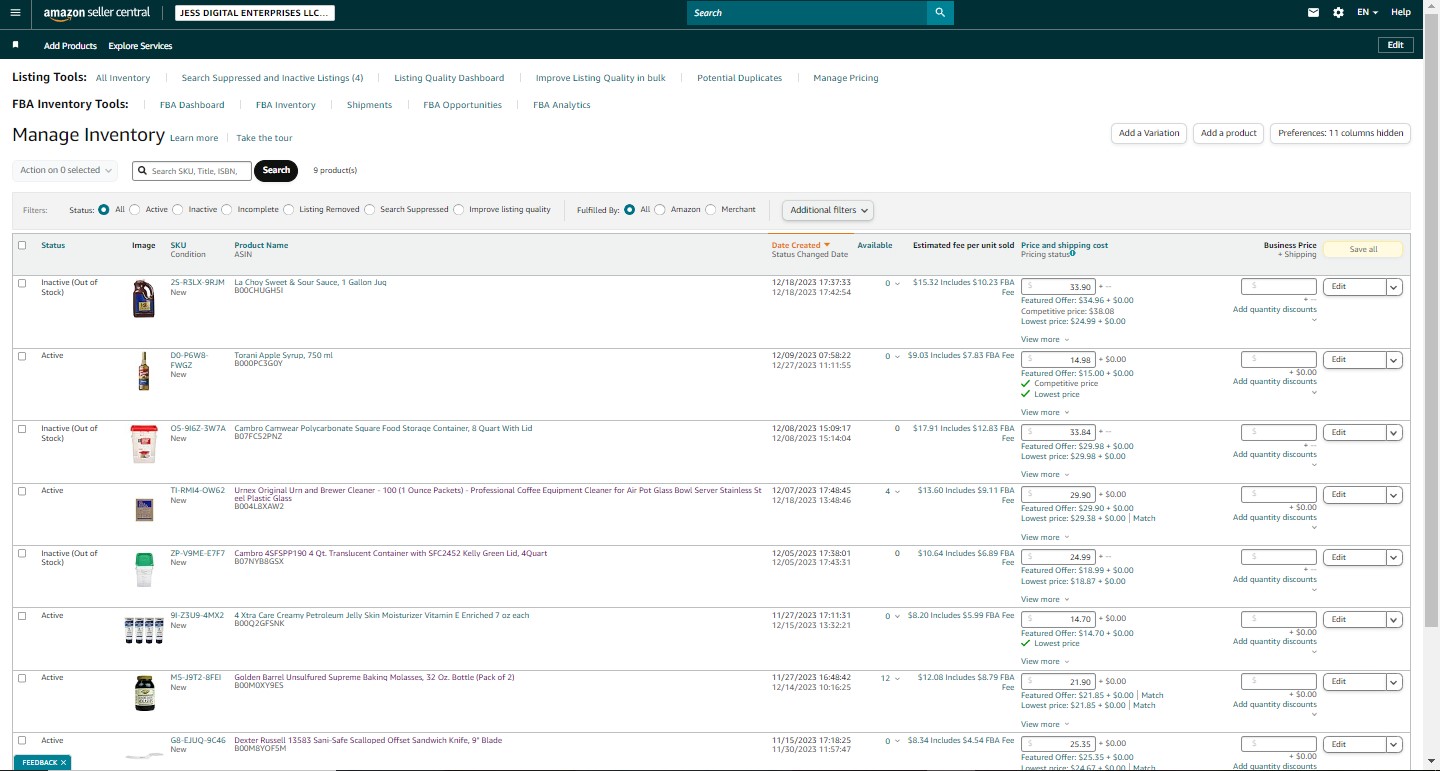The height and width of the screenshot is (771, 1440).
Task: Click the Edit button in the top bar
Action: [x=1396, y=45]
